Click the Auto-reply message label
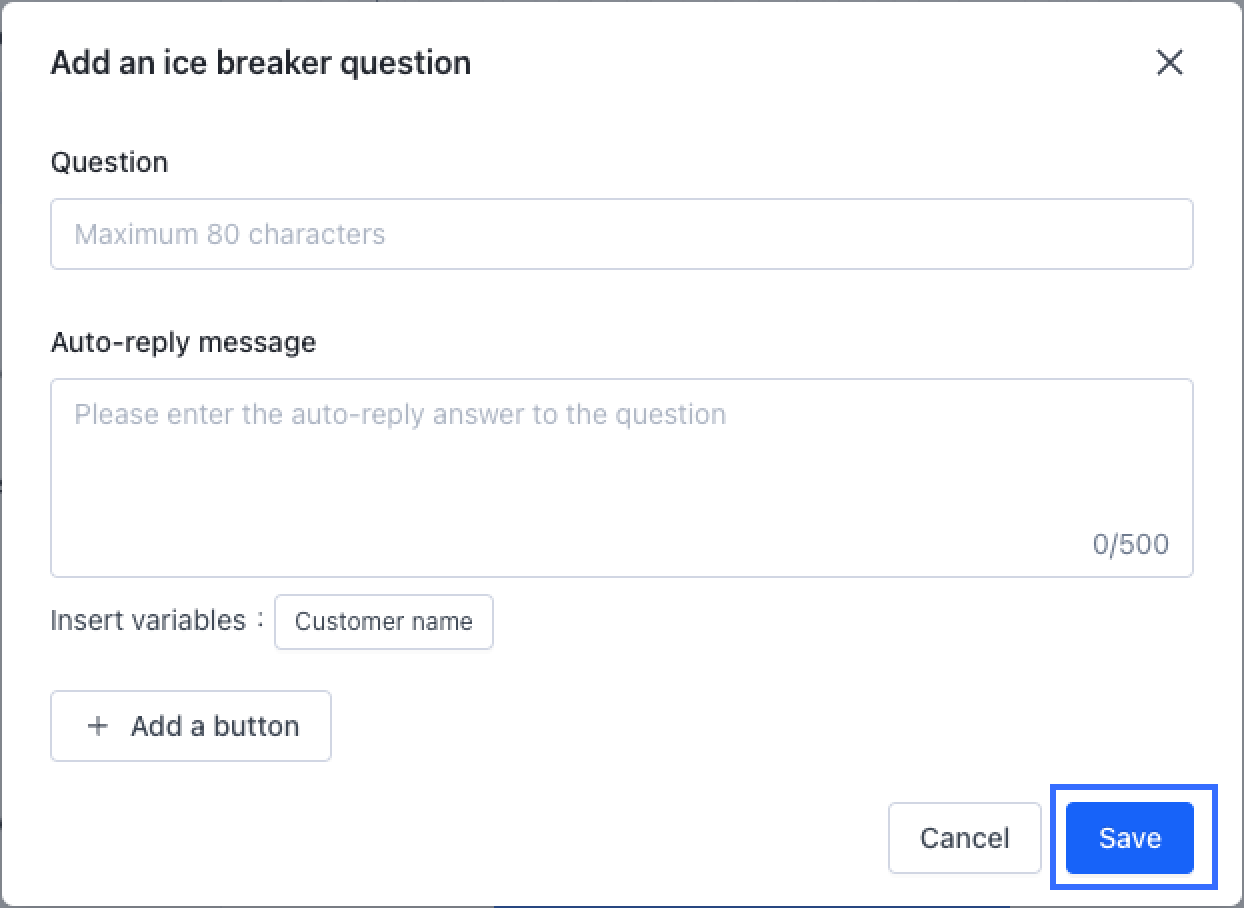 point(183,342)
